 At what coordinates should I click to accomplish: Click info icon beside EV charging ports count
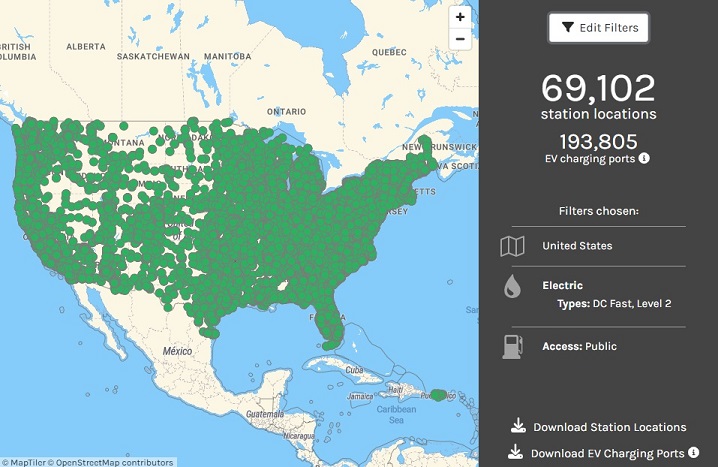(645, 158)
